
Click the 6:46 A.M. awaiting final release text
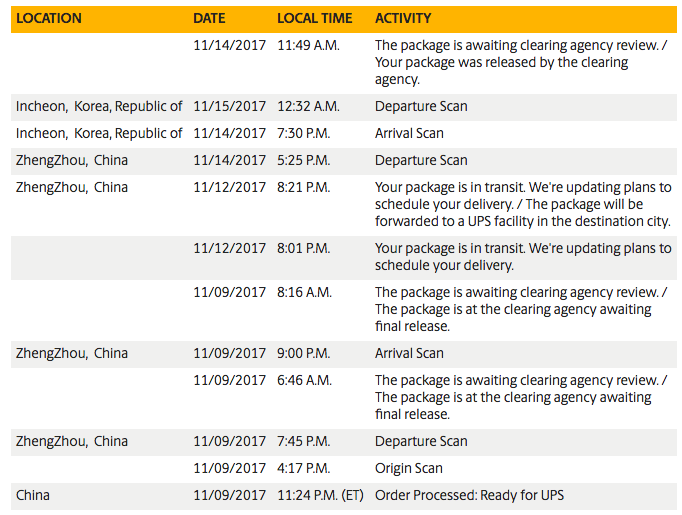(x=521, y=397)
